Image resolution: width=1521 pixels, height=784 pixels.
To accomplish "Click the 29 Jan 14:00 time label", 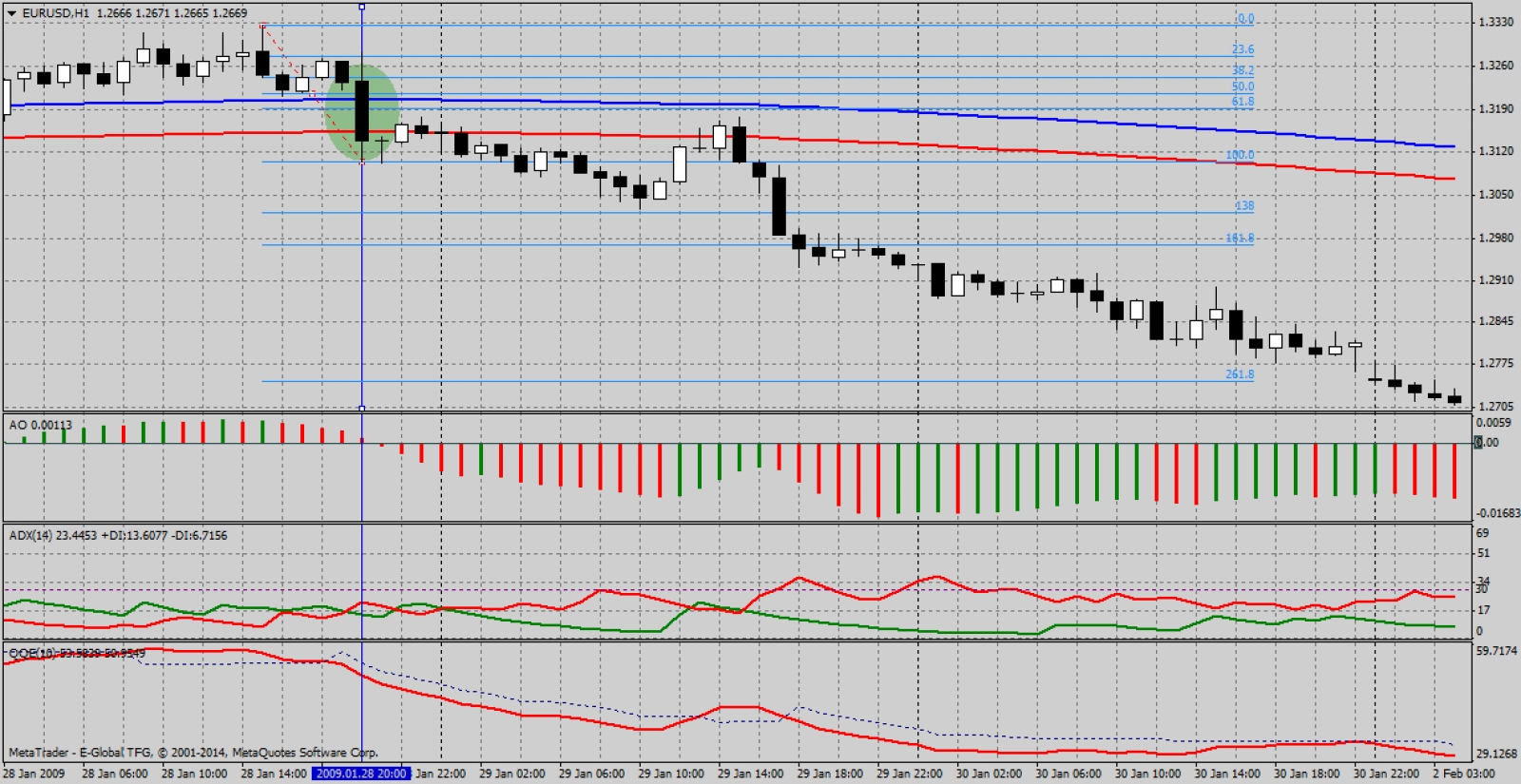I will pos(750,774).
